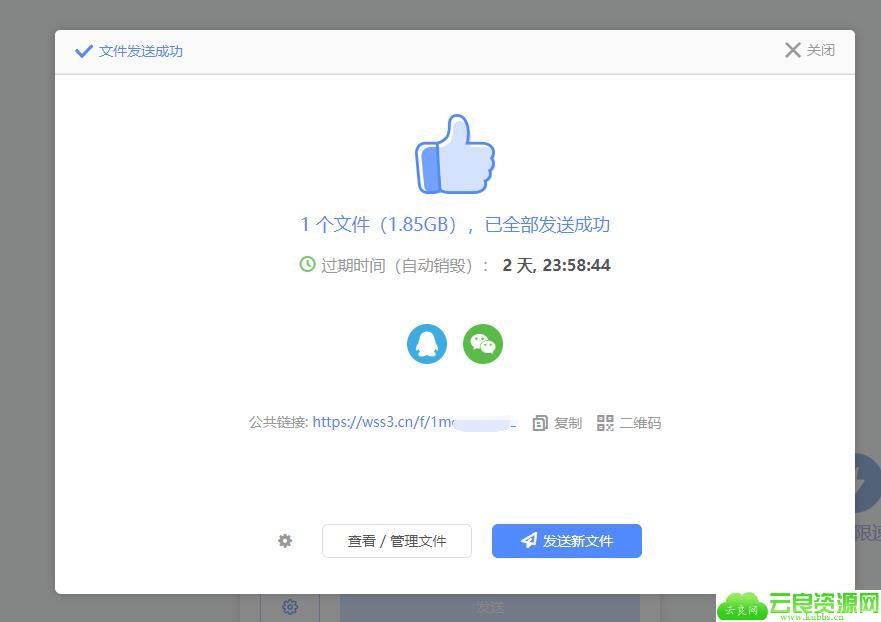This screenshot has width=881, height=622.
Task: Click the 已全部发送成功 status message
Action: (547, 224)
